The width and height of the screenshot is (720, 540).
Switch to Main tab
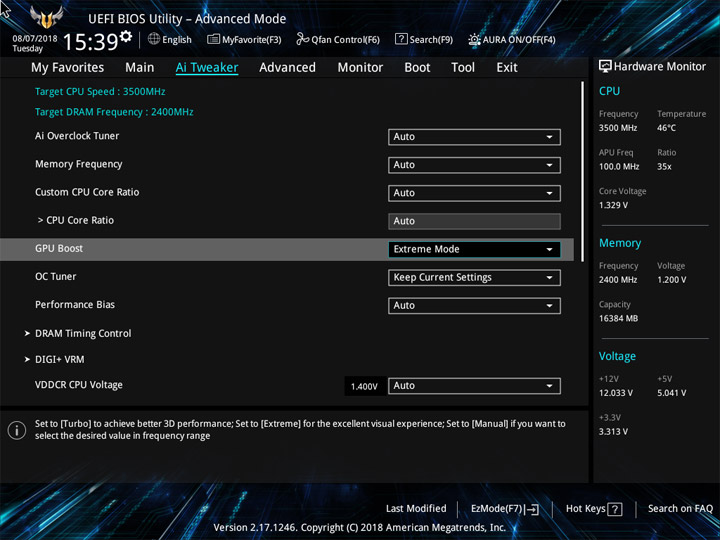(140, 68)
